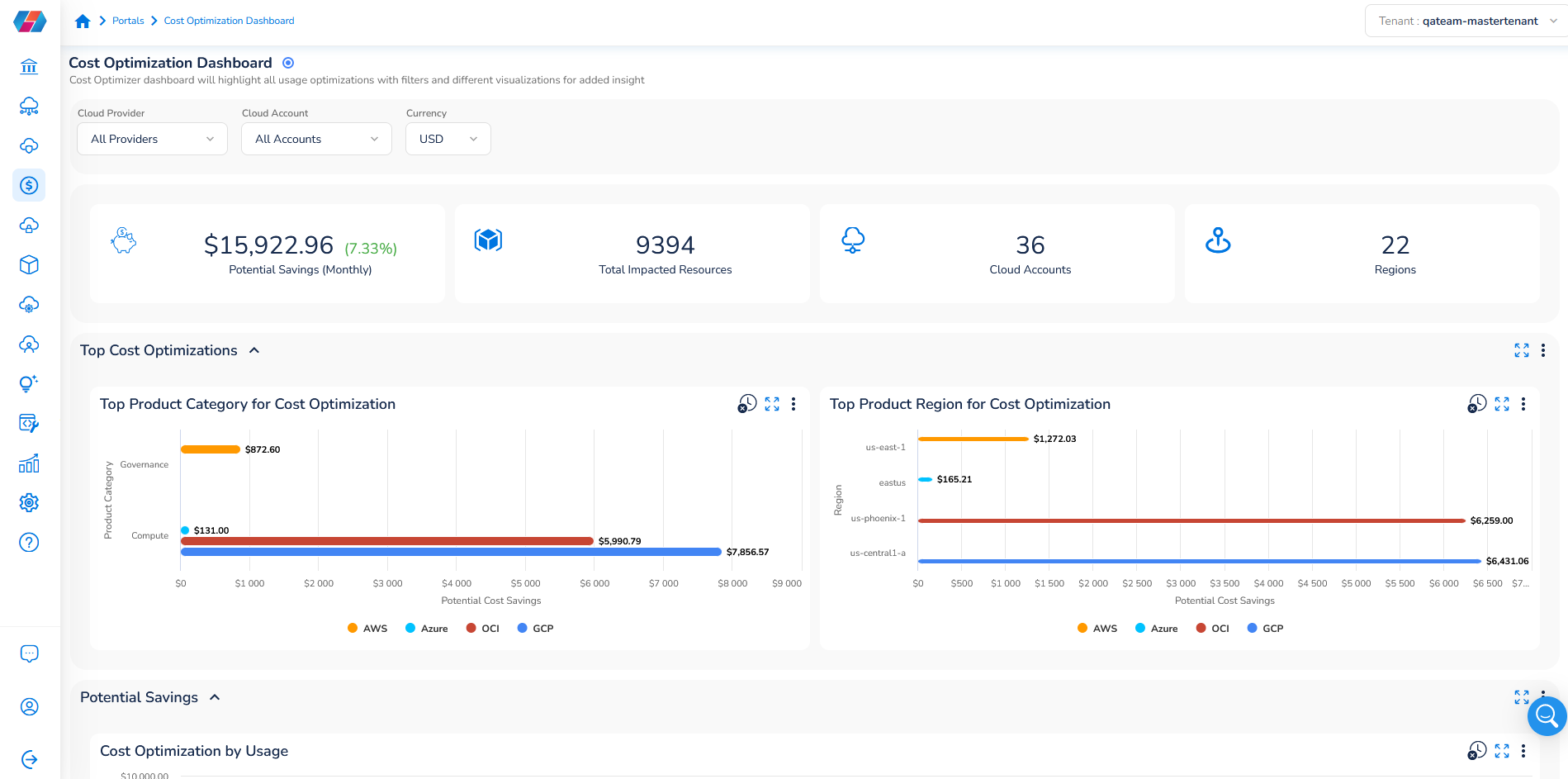This screenshot has width=1568, height=779.
Task: Click Cost Optimization Dashboard breadcrumb link
Action: coord(229,21)
